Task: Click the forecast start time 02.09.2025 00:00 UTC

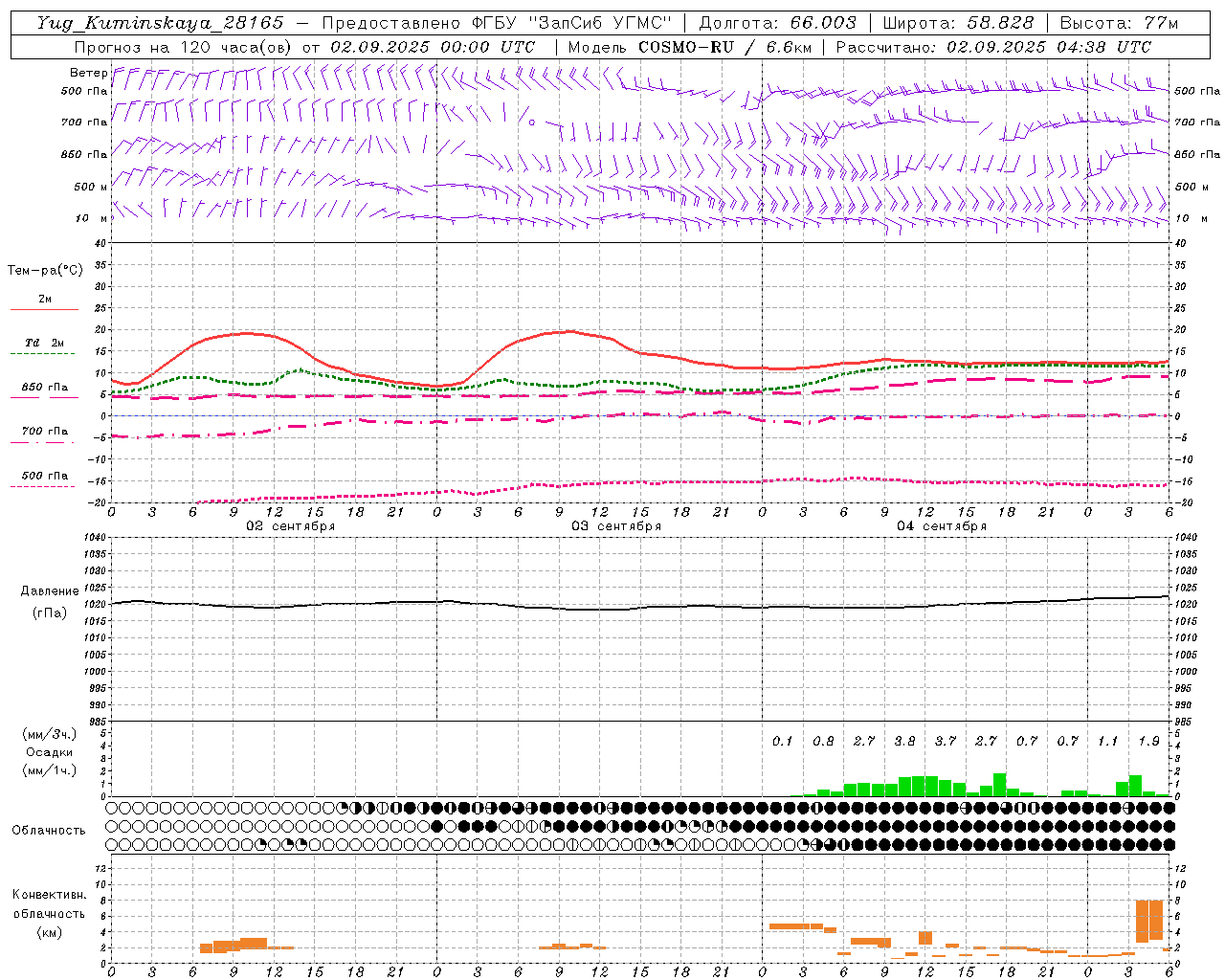Action: (433, 47)
